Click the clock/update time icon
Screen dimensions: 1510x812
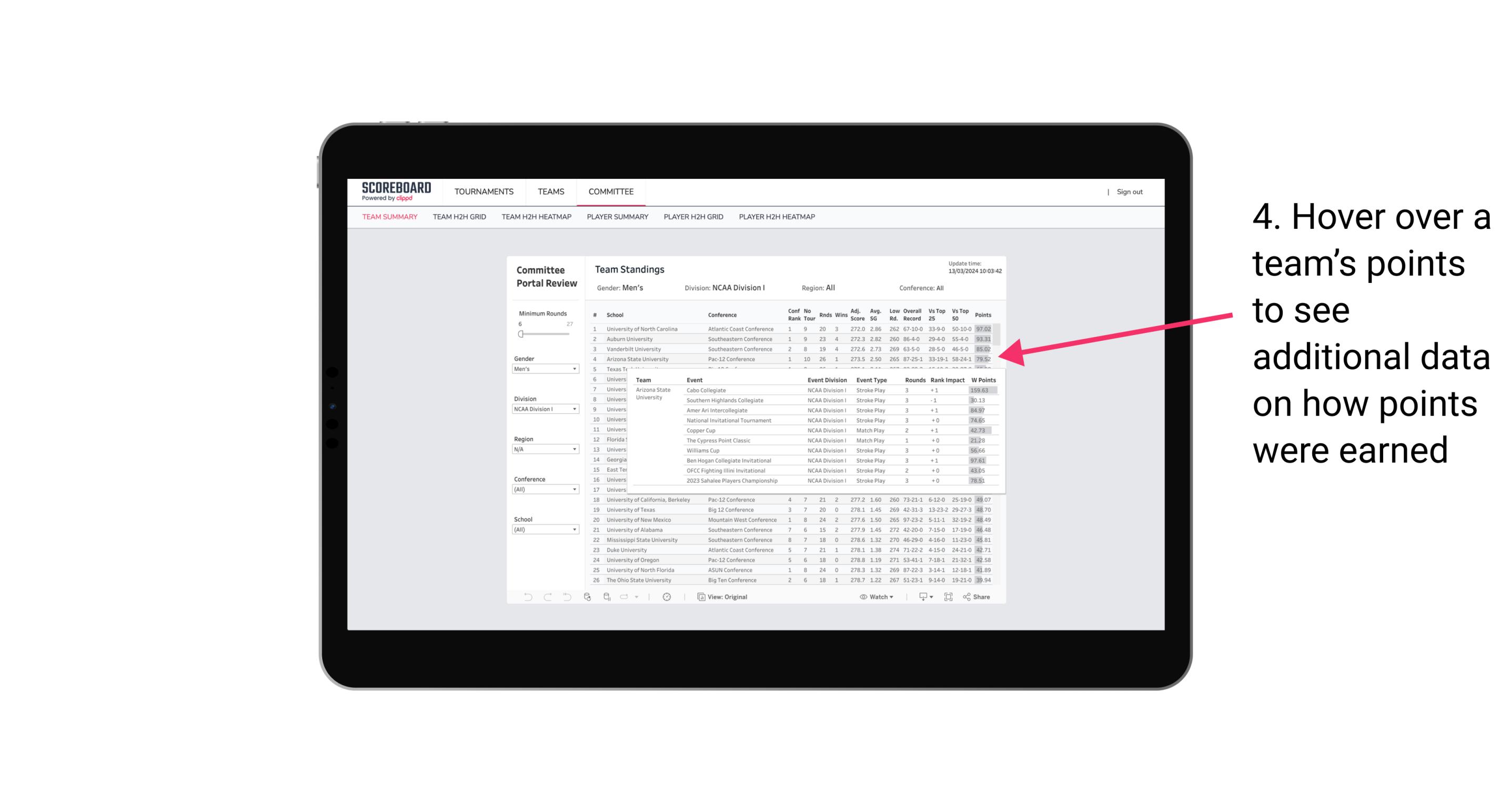(x=667, y=597)
